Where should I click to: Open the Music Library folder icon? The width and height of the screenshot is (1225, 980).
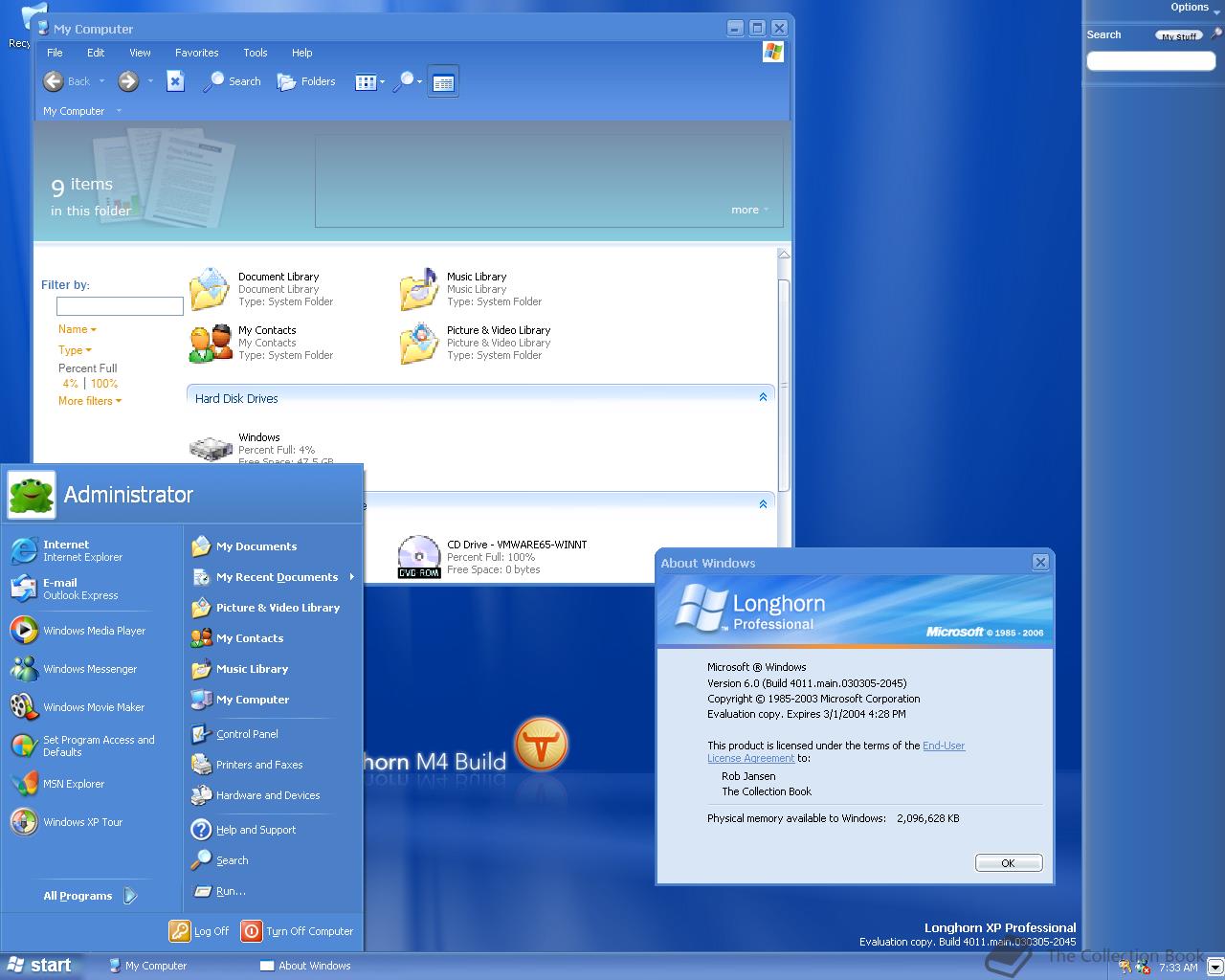tap(419, 289)
